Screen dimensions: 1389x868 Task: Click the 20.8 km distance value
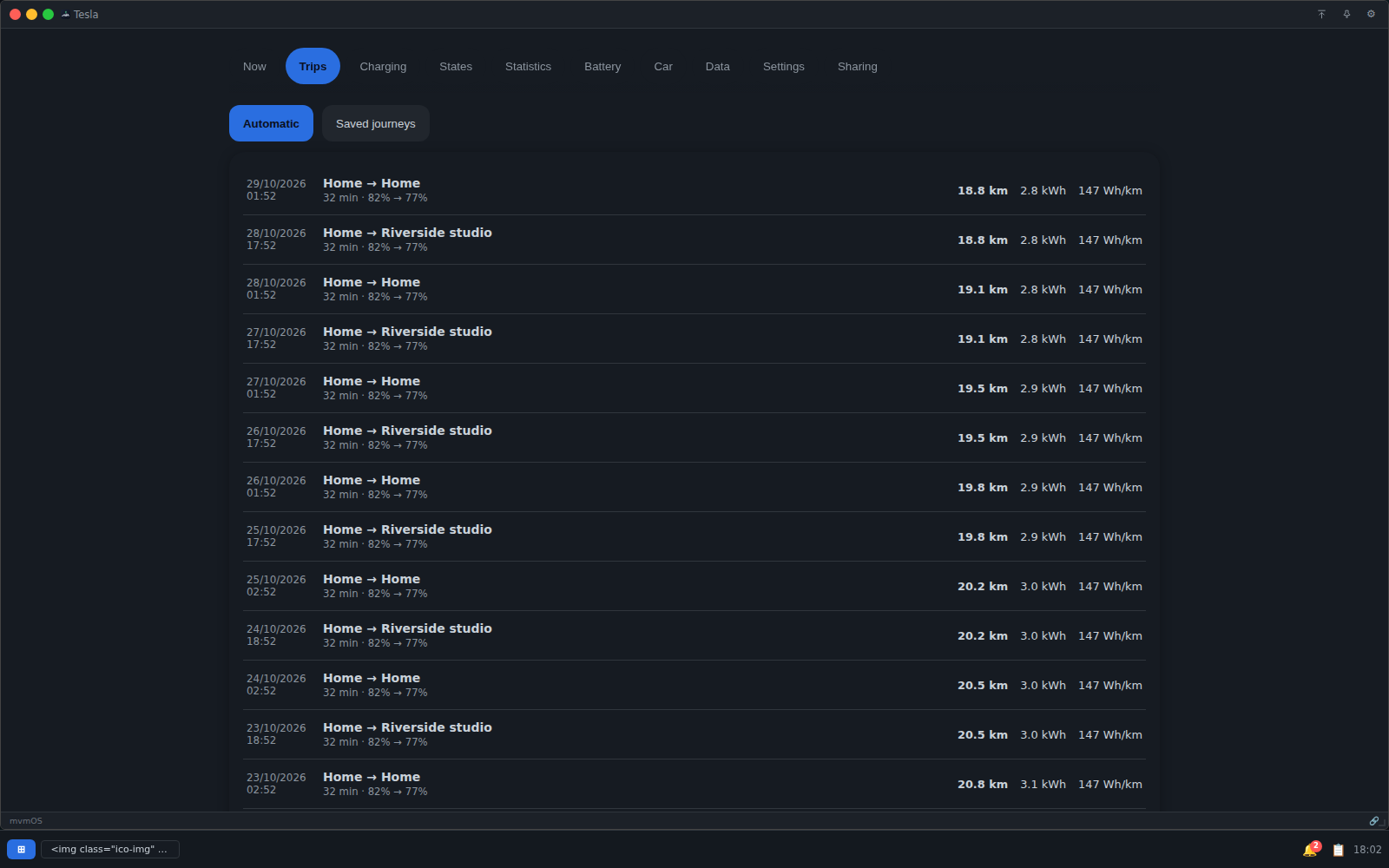(x=983, y=784)
